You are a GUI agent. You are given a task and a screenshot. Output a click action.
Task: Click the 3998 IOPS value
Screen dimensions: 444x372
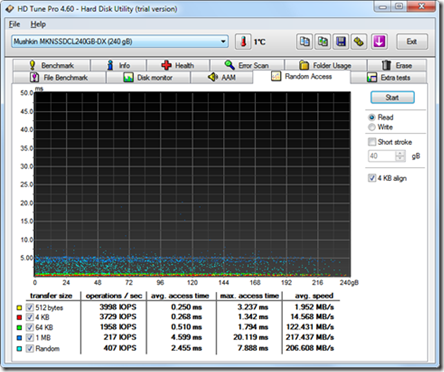pos(118,307)
